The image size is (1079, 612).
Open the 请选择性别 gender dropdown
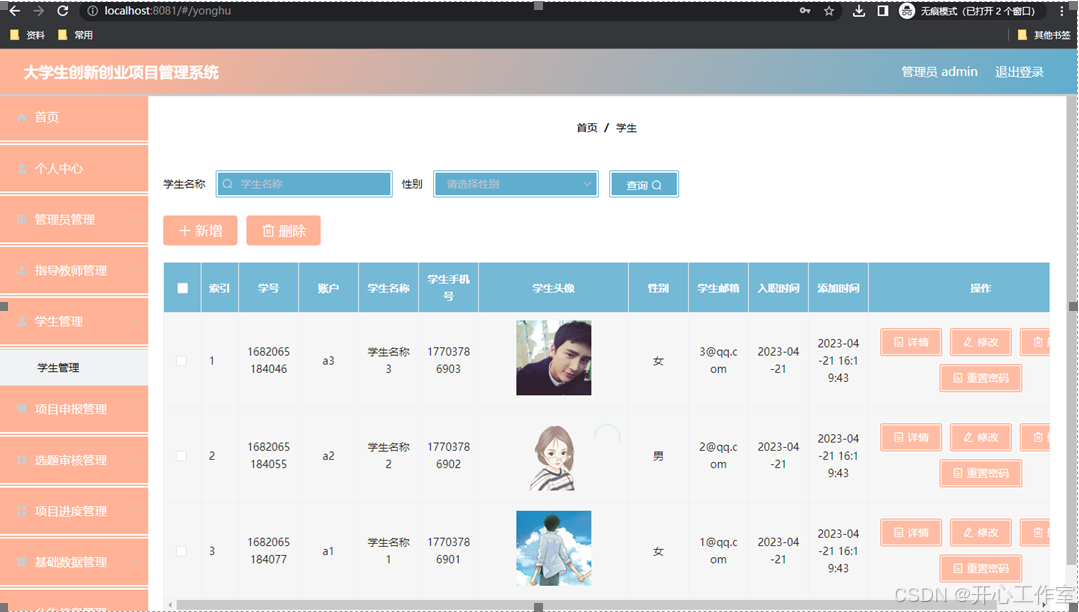515,183
